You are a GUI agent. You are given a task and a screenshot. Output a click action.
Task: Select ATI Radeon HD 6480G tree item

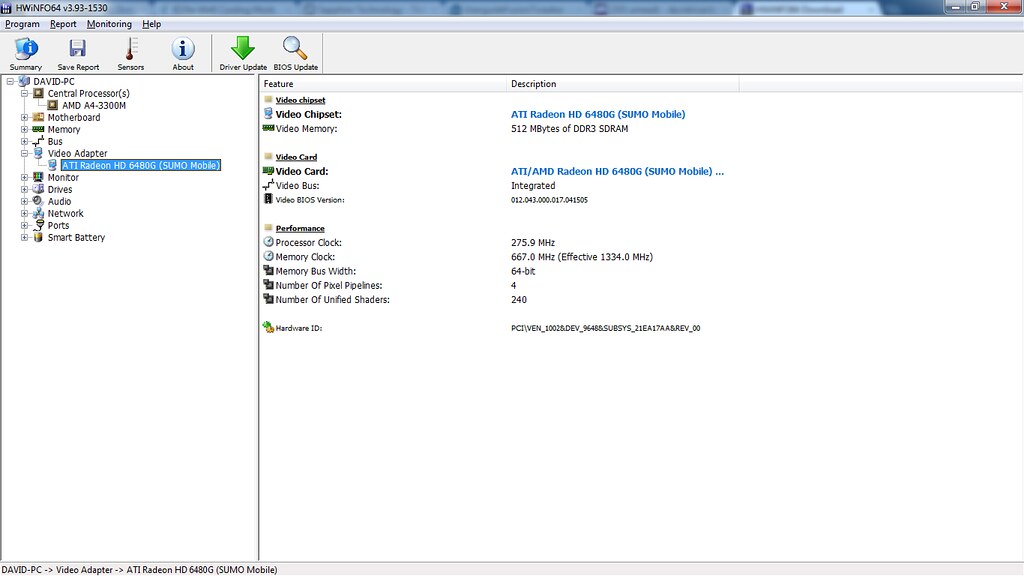coord(141,165)
